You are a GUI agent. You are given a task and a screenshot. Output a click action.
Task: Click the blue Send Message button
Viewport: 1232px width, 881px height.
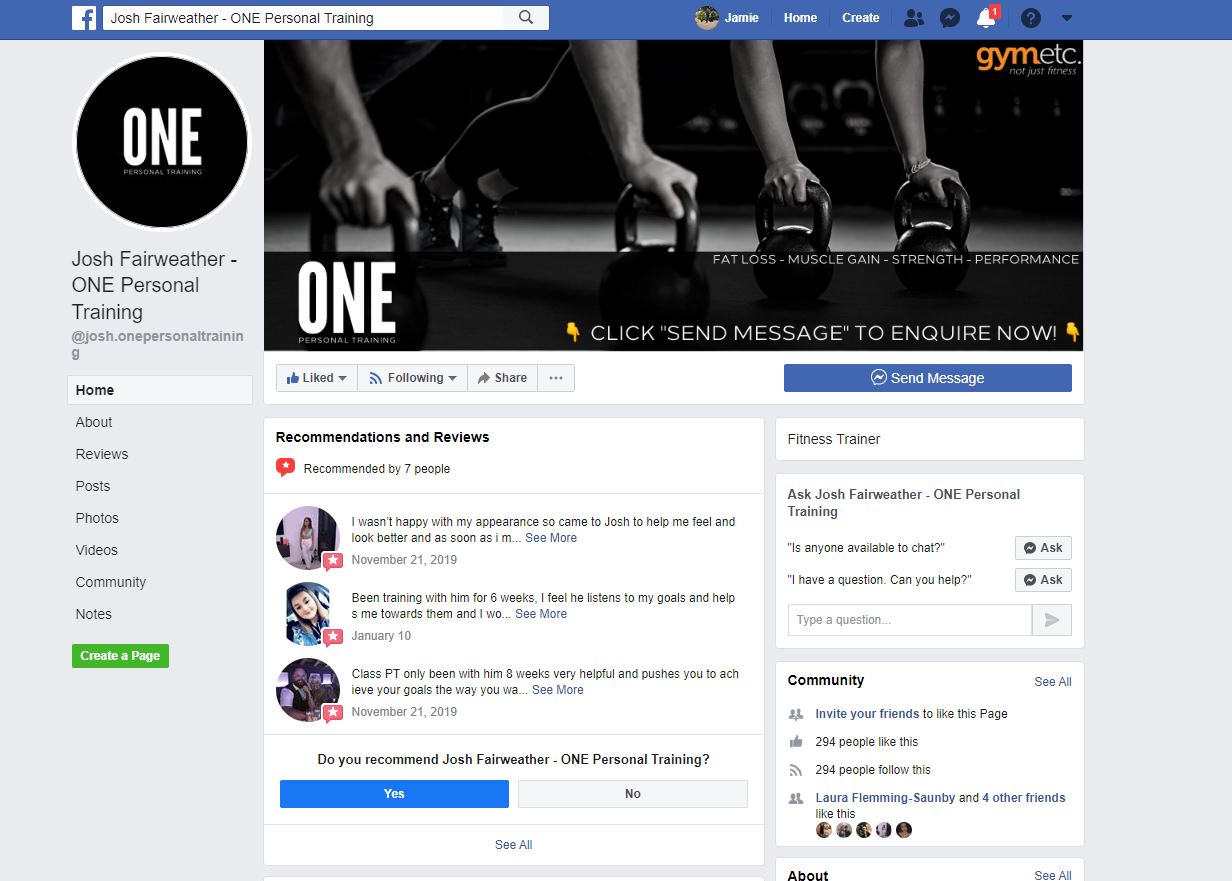(927, 378)
